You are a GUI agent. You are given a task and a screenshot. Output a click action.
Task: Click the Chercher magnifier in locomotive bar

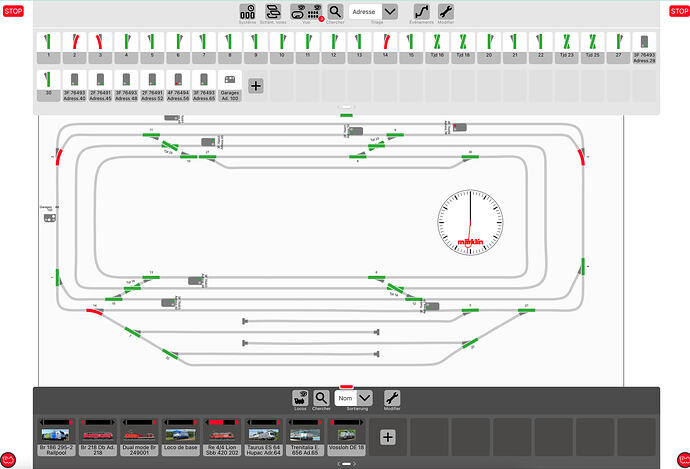pyautogui.click(x=321, y=398)
